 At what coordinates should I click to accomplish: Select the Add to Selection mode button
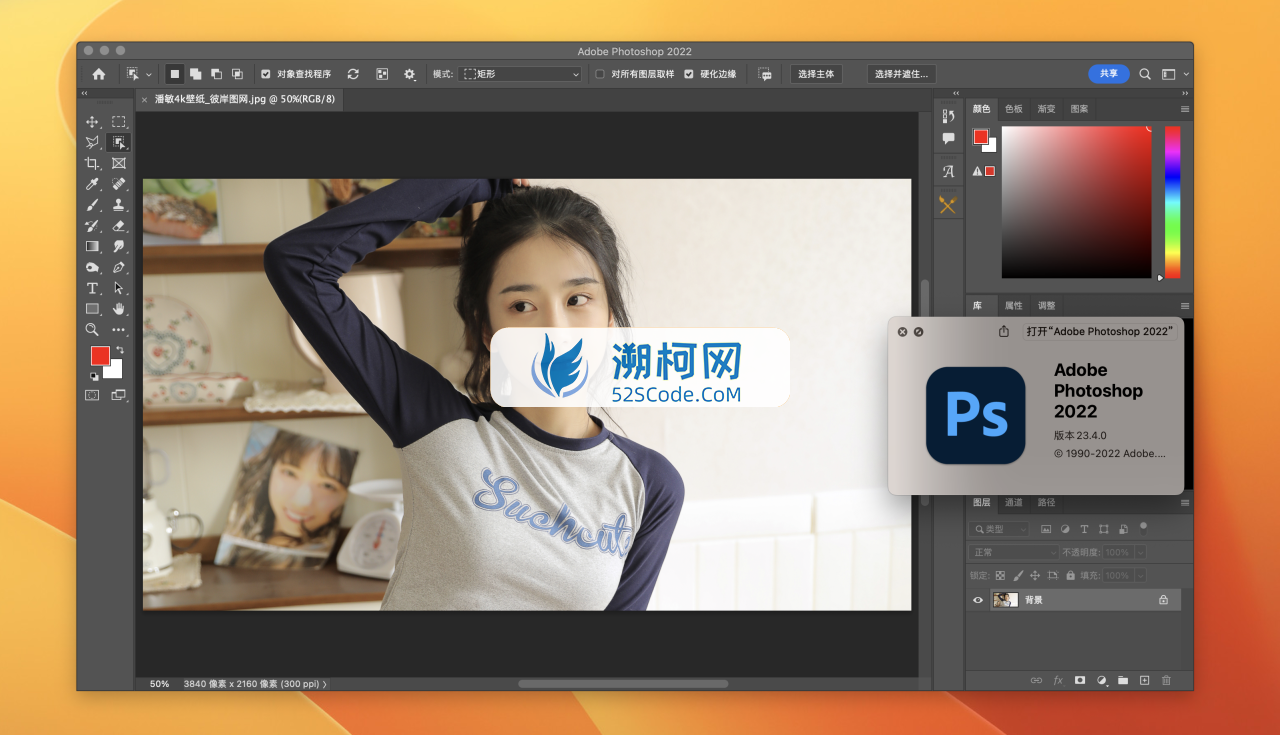tap(196, 74)
